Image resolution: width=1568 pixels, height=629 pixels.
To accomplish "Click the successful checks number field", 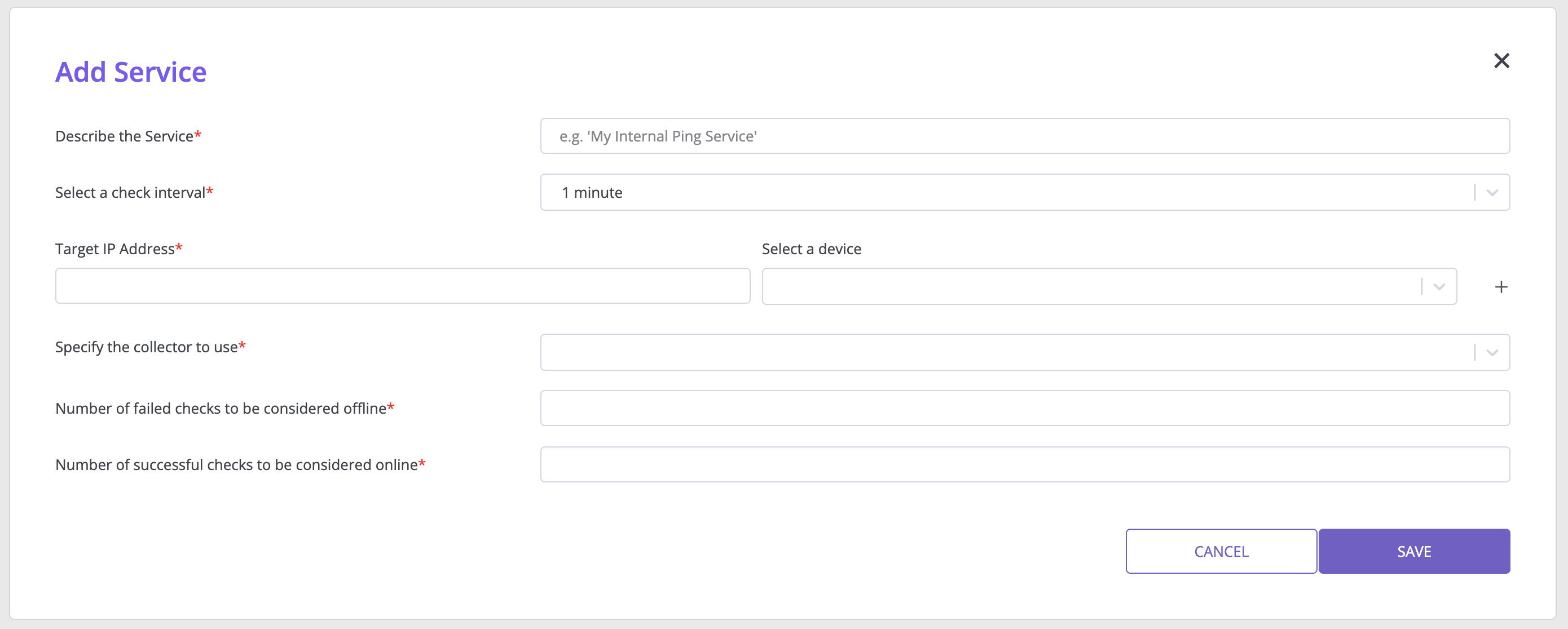I will coord(1024,463).
